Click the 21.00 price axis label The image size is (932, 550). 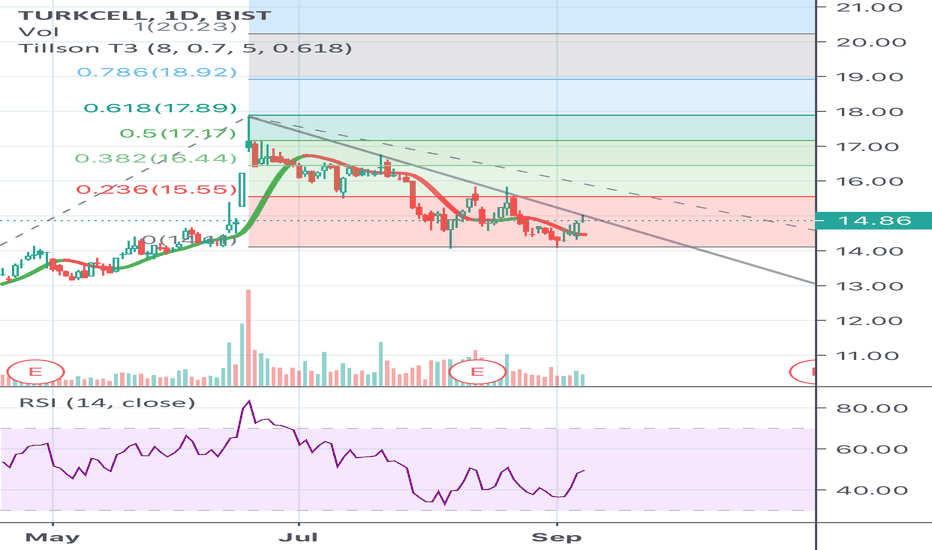[x=870, y=8]
